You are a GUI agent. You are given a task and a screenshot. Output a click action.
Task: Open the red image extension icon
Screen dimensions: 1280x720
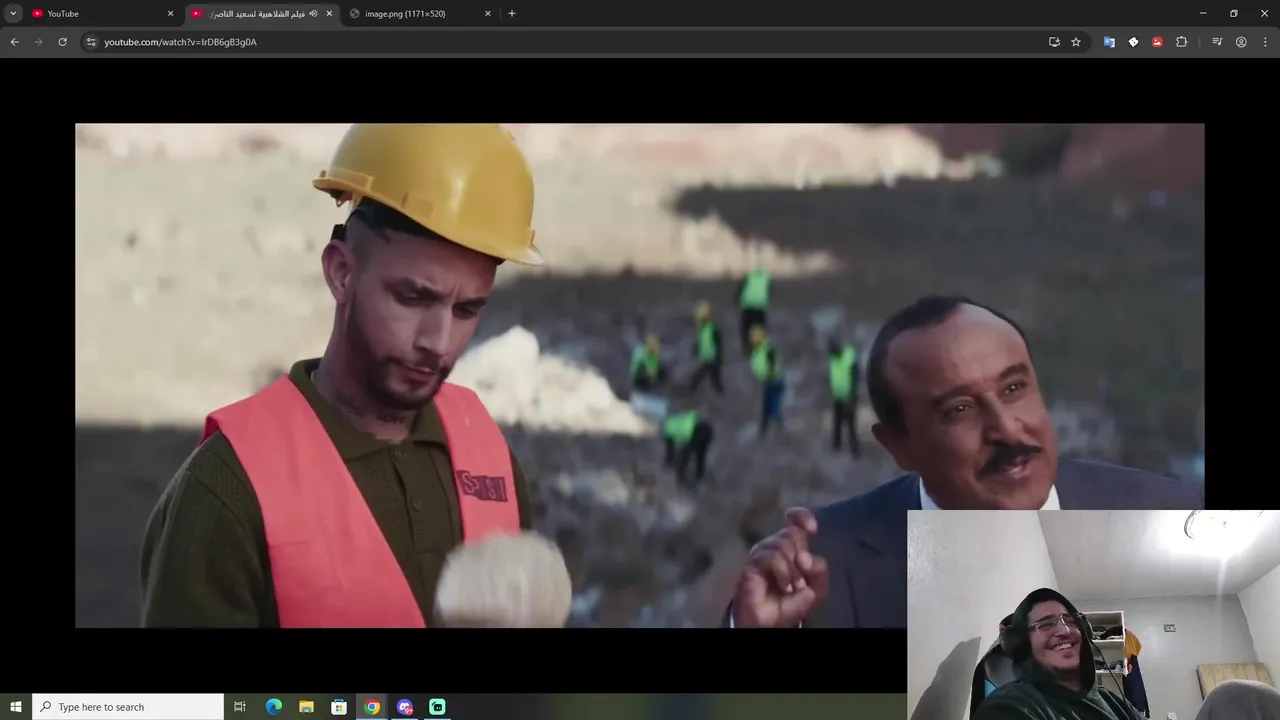1157,42
